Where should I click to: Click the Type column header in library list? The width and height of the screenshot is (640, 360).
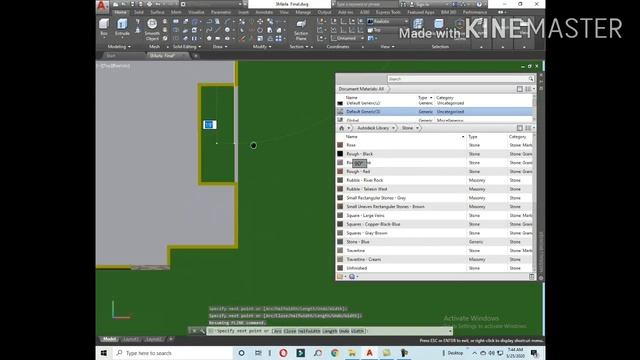[x=473, y=137]
